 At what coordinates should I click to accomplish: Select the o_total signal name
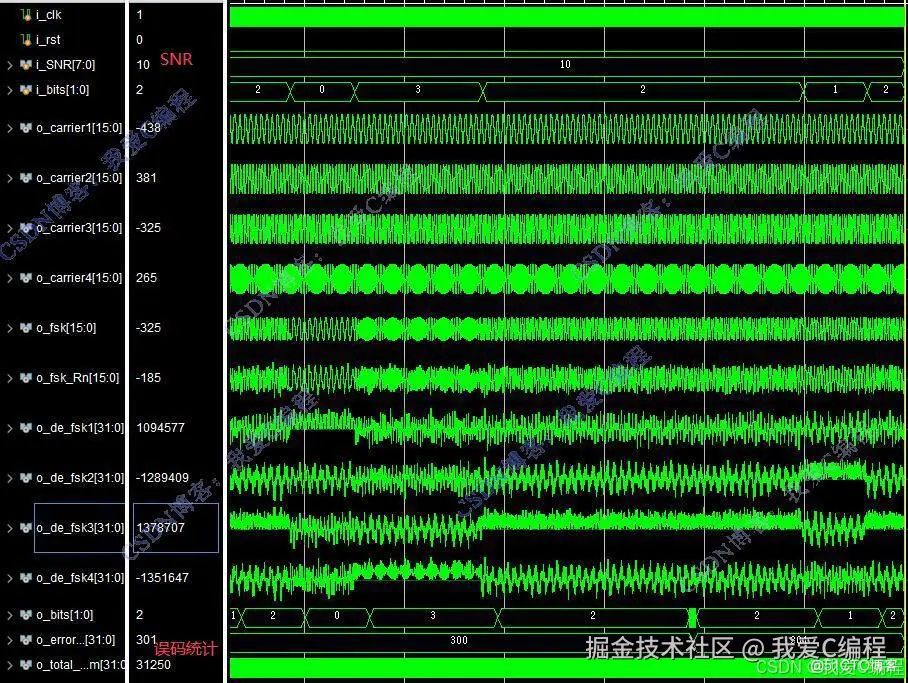80,665
